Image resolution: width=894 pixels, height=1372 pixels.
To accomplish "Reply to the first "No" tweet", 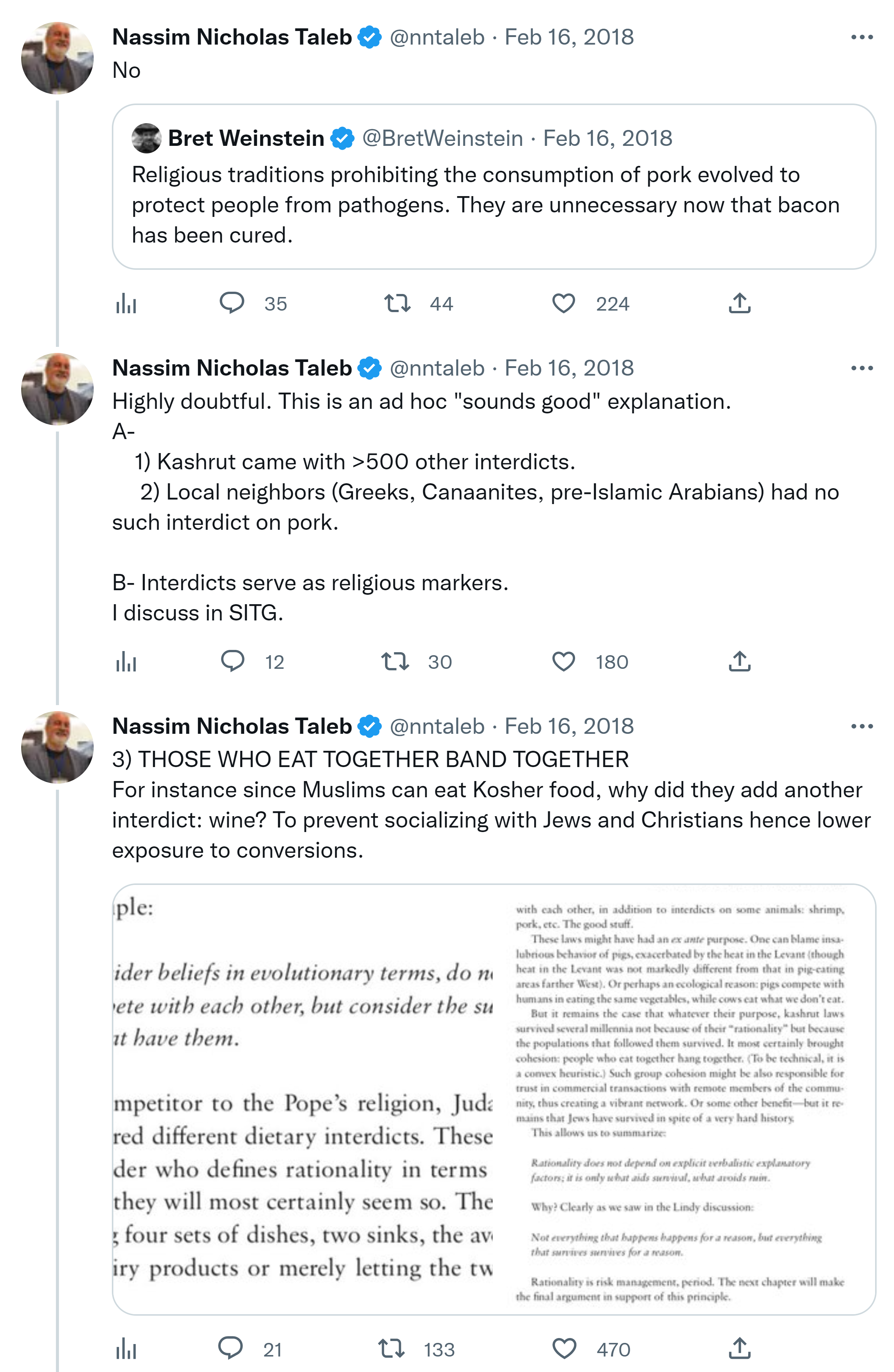I will coord(232,303).
